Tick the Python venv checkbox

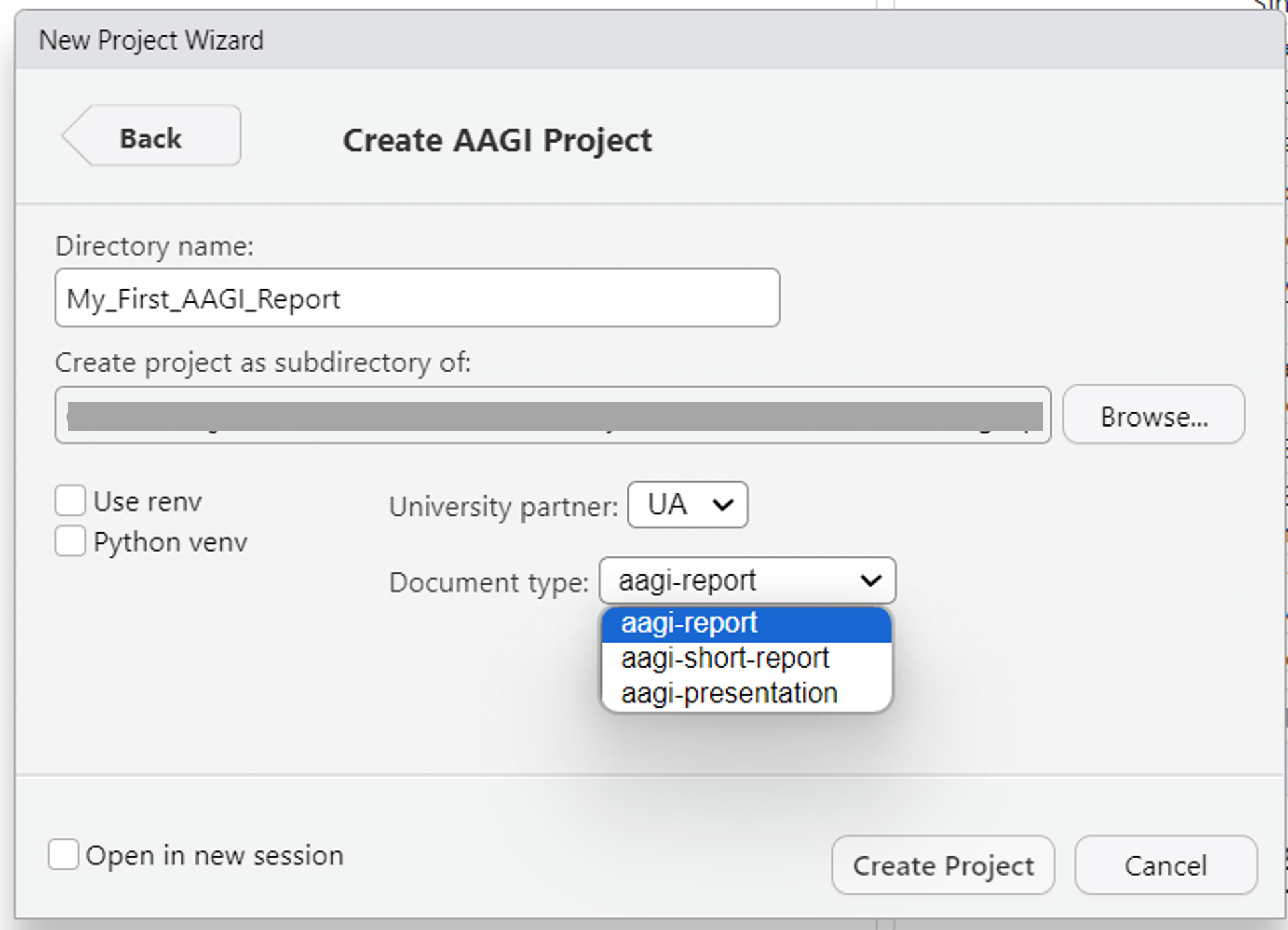pos(70,541)
